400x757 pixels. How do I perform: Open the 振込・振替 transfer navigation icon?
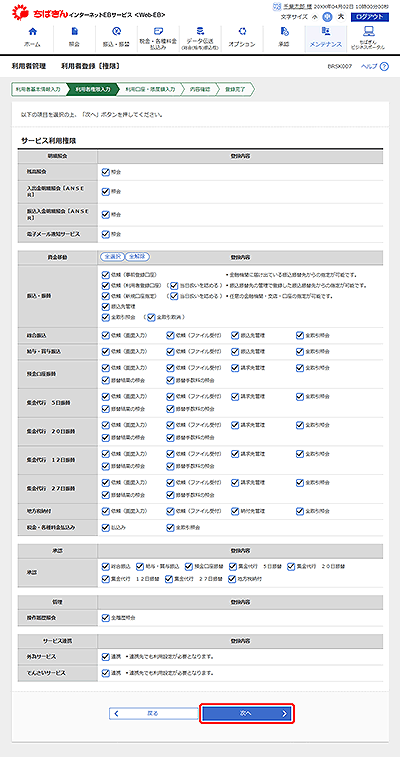click(116, 32)
